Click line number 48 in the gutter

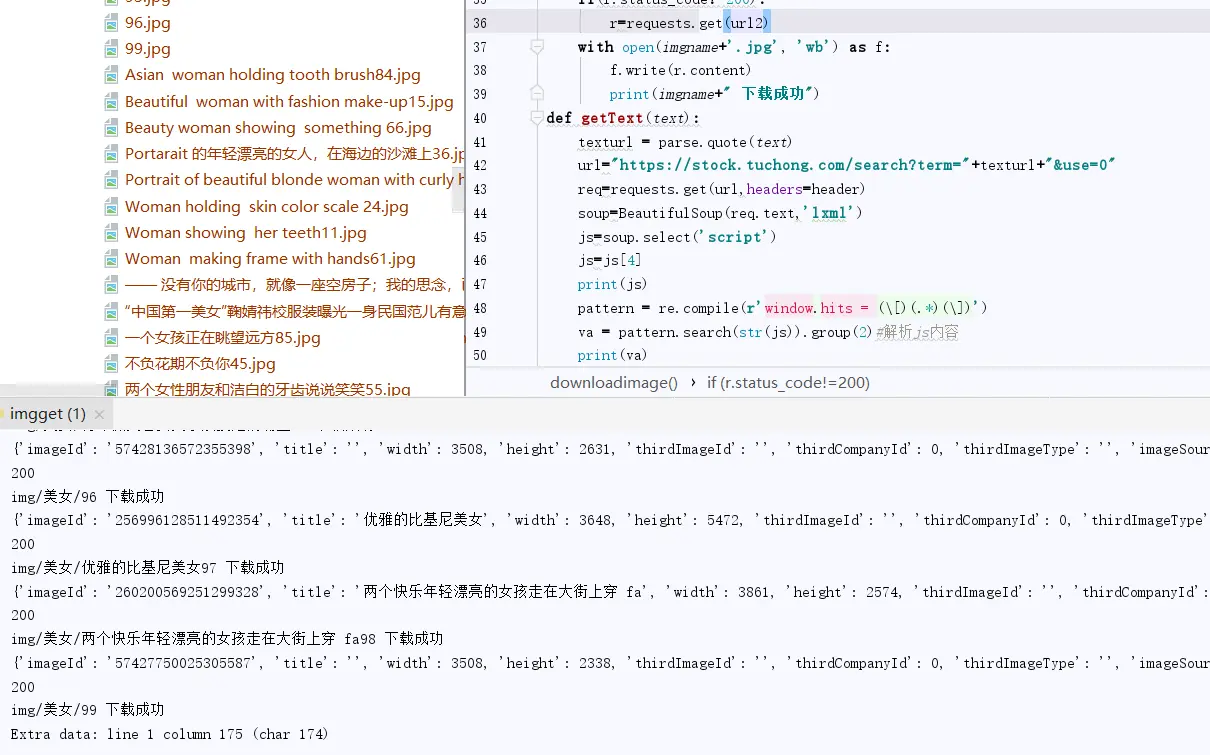click(x=480, y=308)
